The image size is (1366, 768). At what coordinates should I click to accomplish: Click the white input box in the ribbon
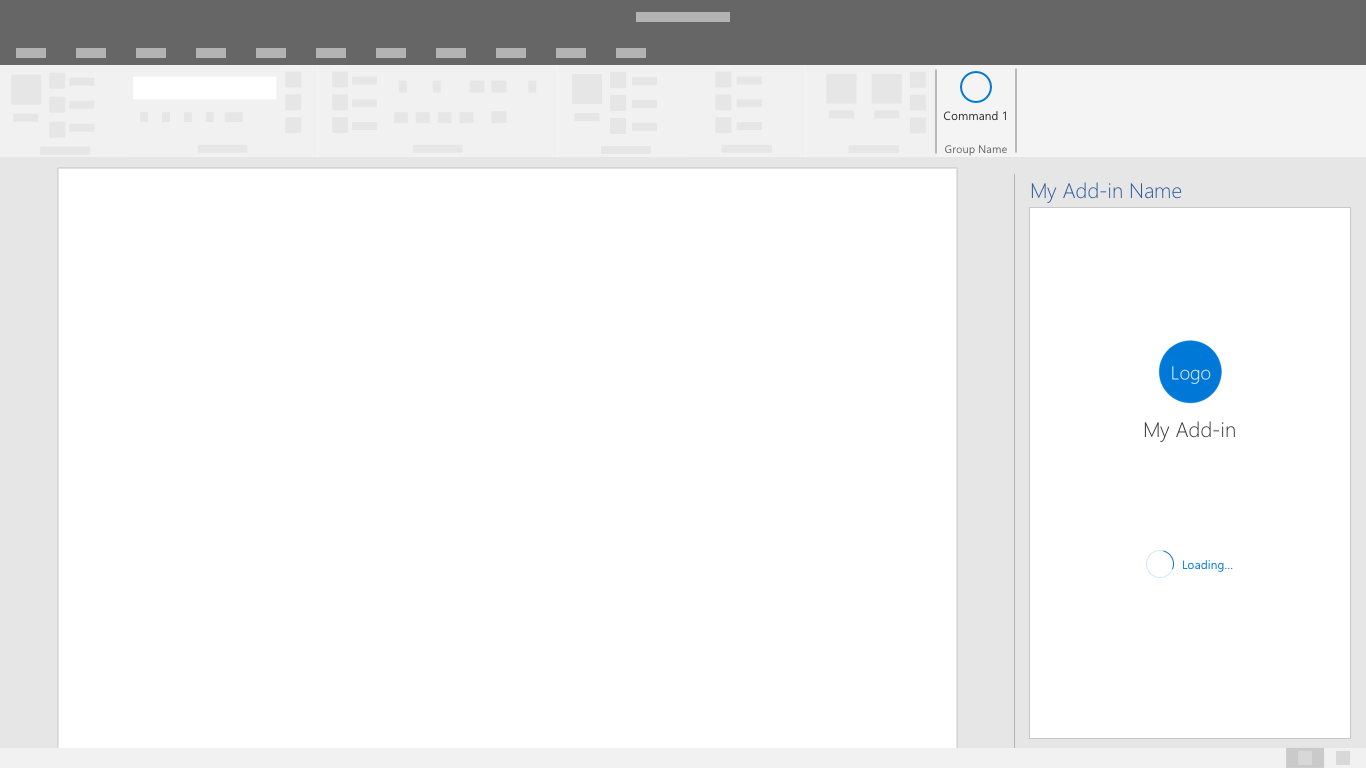pyautogui.click(x=205, y=88)
